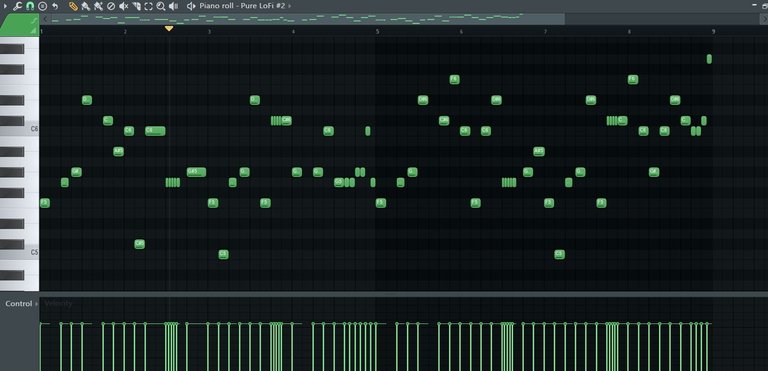The image size is (768, 371).
Task: Select the Zoom magnifier tool
Action: [161, 6]
